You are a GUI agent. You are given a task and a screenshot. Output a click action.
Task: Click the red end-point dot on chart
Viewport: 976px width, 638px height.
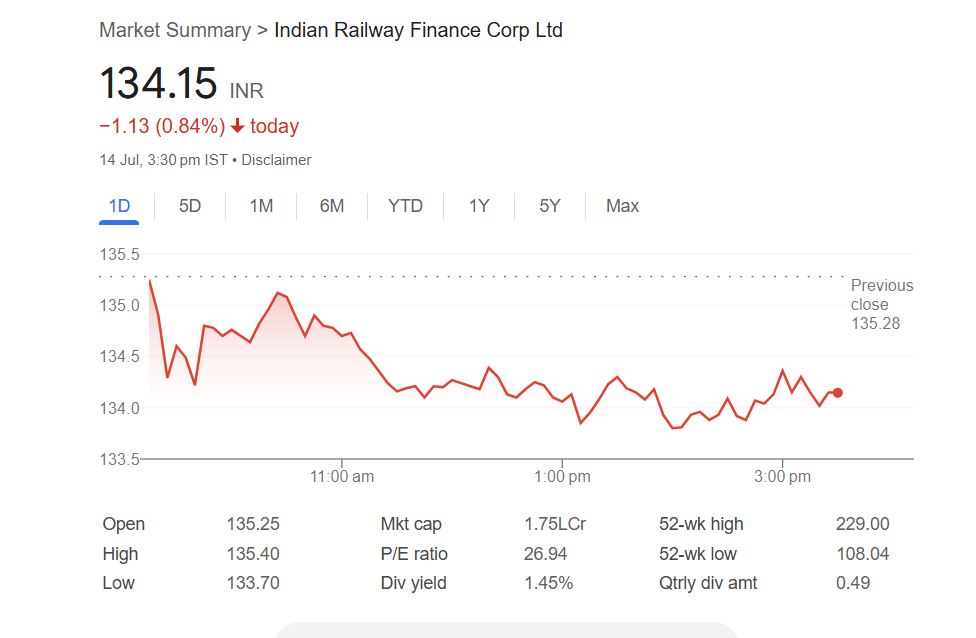pyautogui.click(x=837, y=393)
